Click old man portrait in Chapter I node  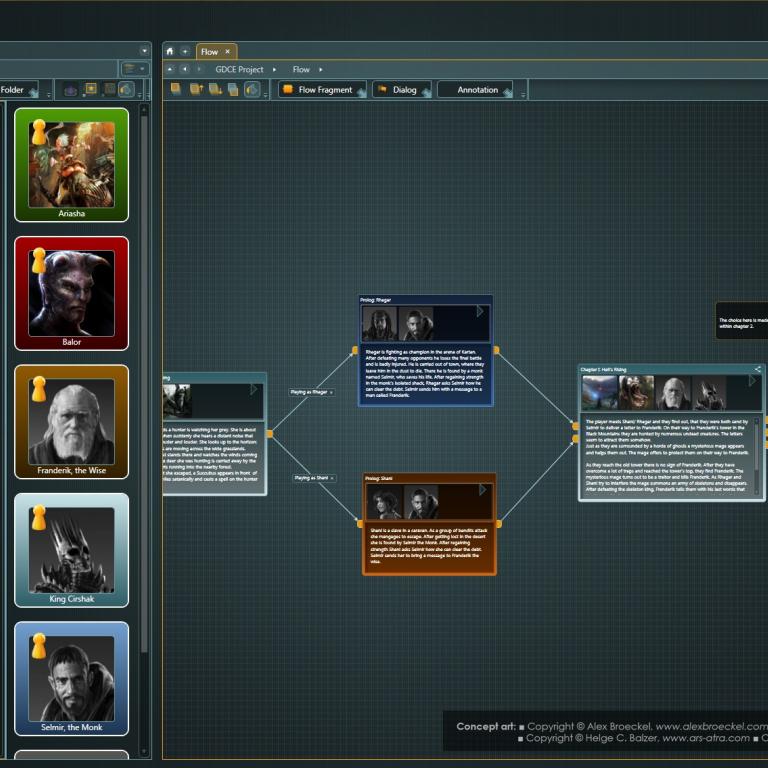(x=673, y=392)
